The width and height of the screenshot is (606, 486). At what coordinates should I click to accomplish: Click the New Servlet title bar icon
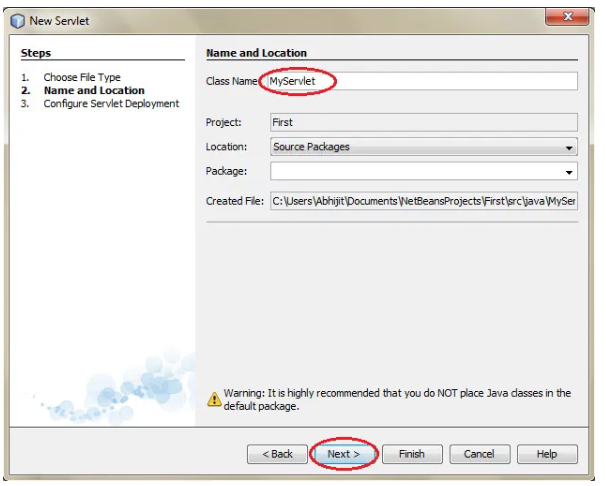(17, 21)
